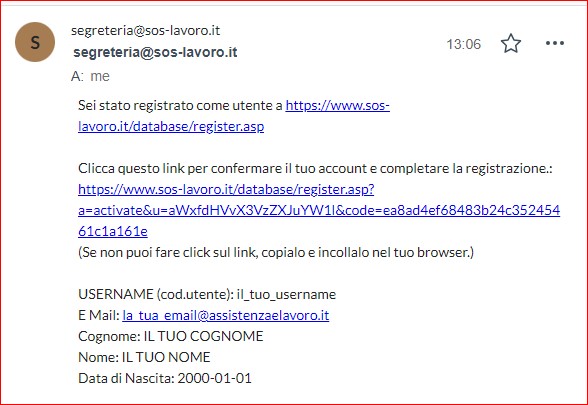Image resolution: width=588 pixels, height=405 pixels.
Task: Click the 'Nome: IL TUO NOME' text
Action: click(144, 357)
